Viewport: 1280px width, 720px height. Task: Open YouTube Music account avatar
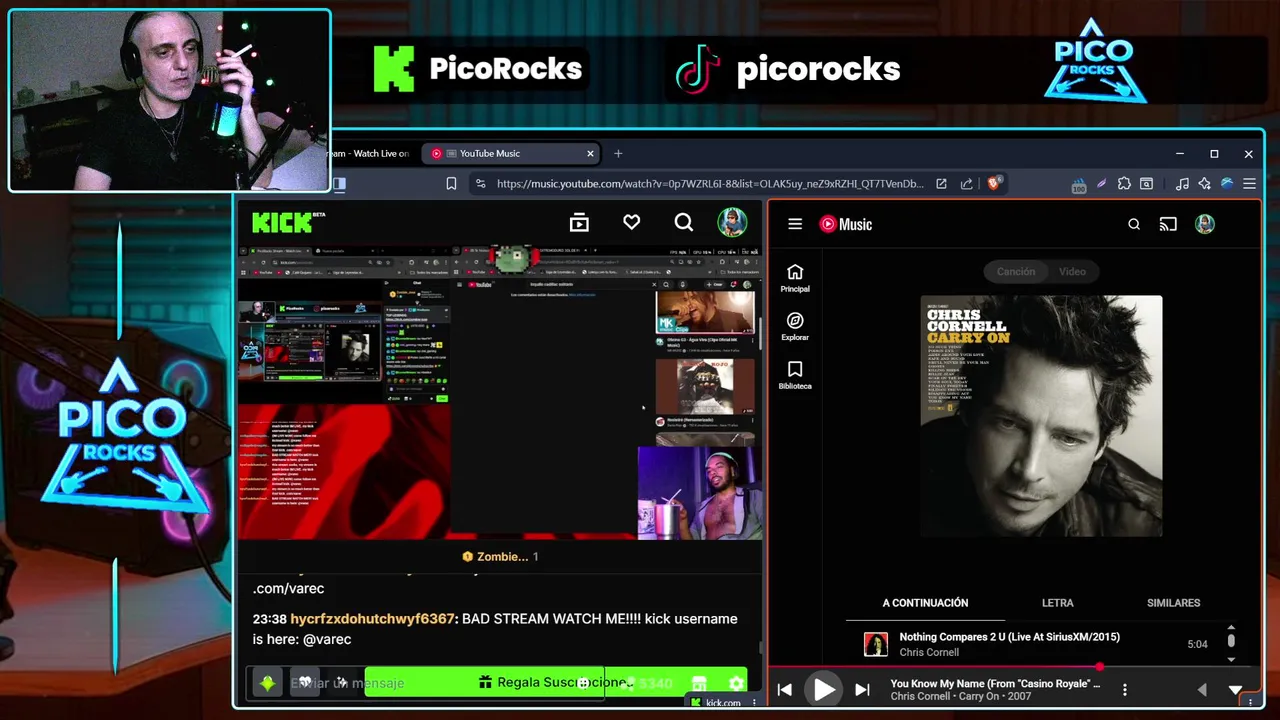1204,224
